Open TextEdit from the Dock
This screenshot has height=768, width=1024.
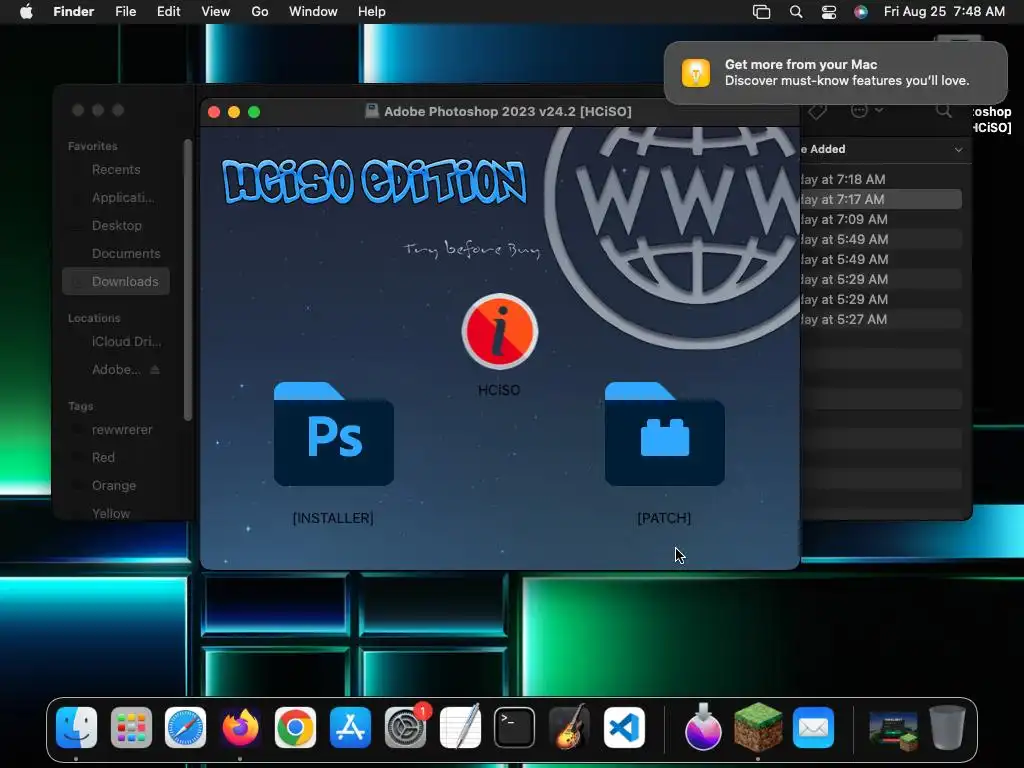[460, 727]
